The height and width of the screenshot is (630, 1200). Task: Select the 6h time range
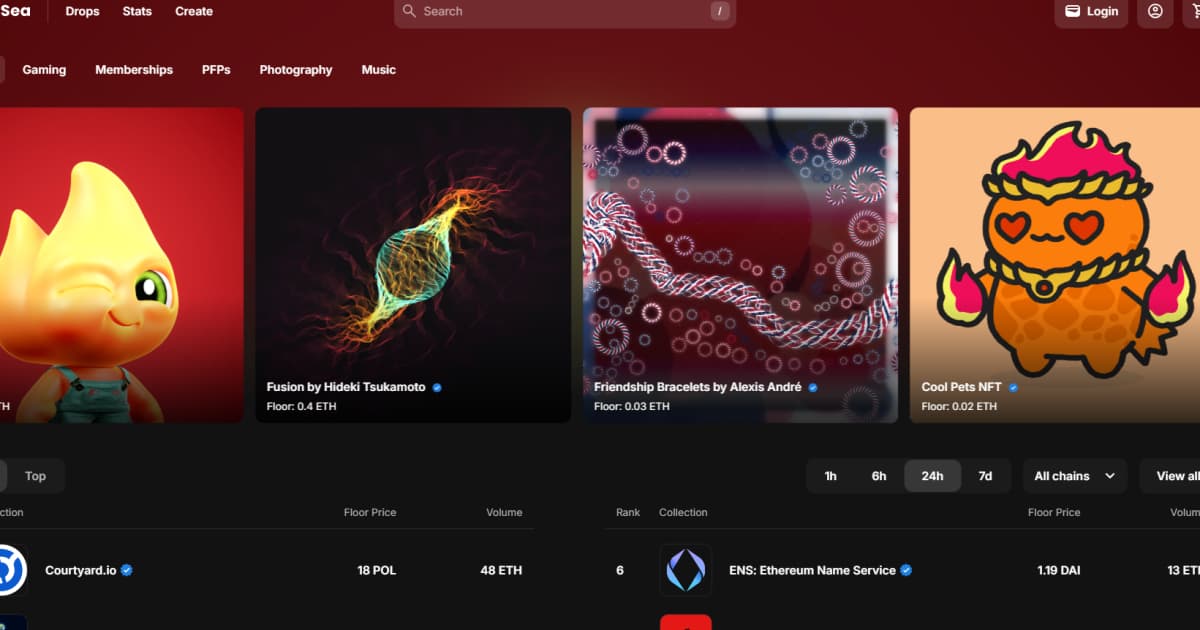879,476
